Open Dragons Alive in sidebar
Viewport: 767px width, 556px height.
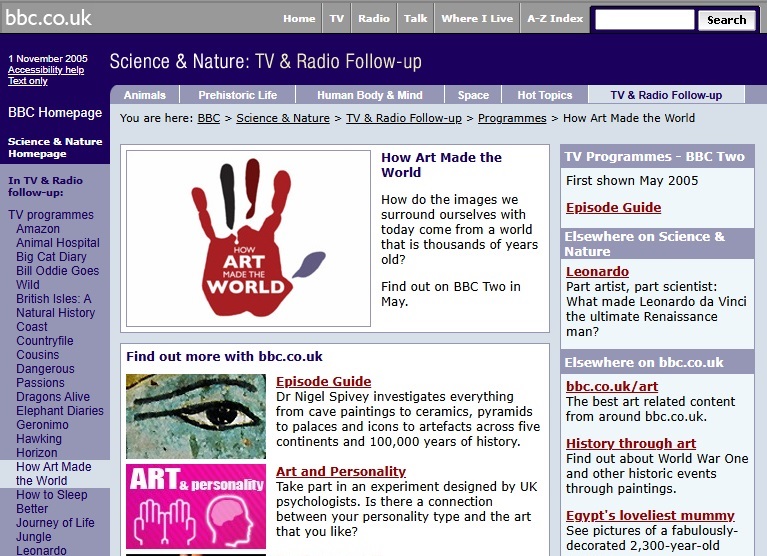[x=53, y=397]
